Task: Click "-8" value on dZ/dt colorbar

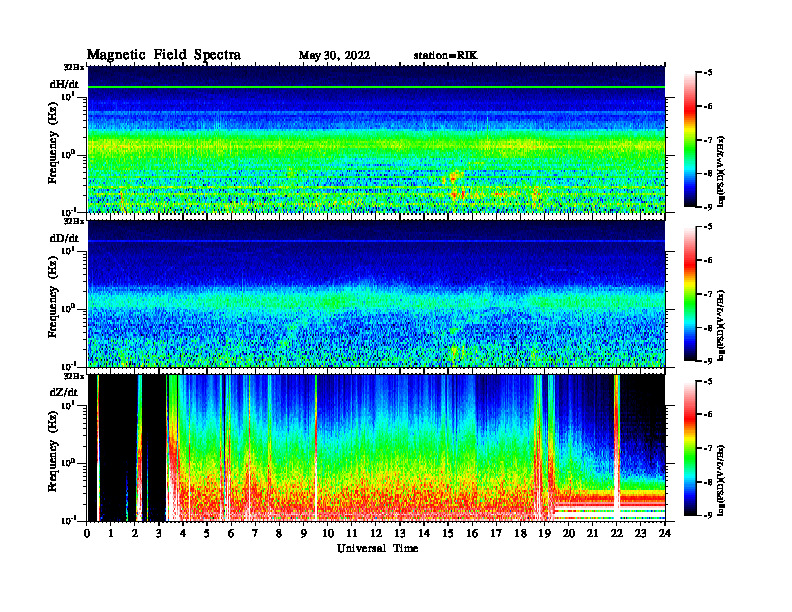Action: click(708, 482)
